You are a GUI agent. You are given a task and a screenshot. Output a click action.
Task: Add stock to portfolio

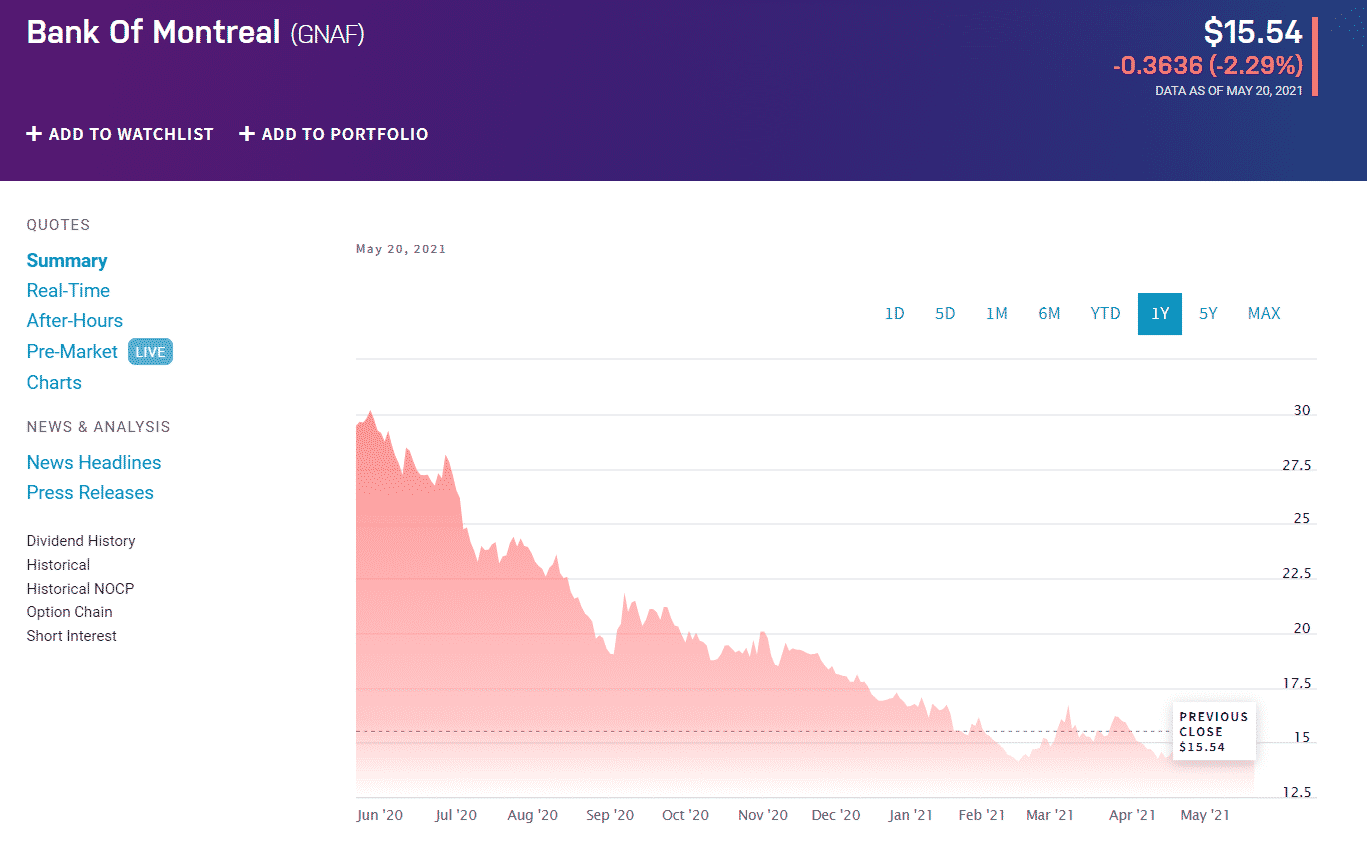click(x=334, y=134)
